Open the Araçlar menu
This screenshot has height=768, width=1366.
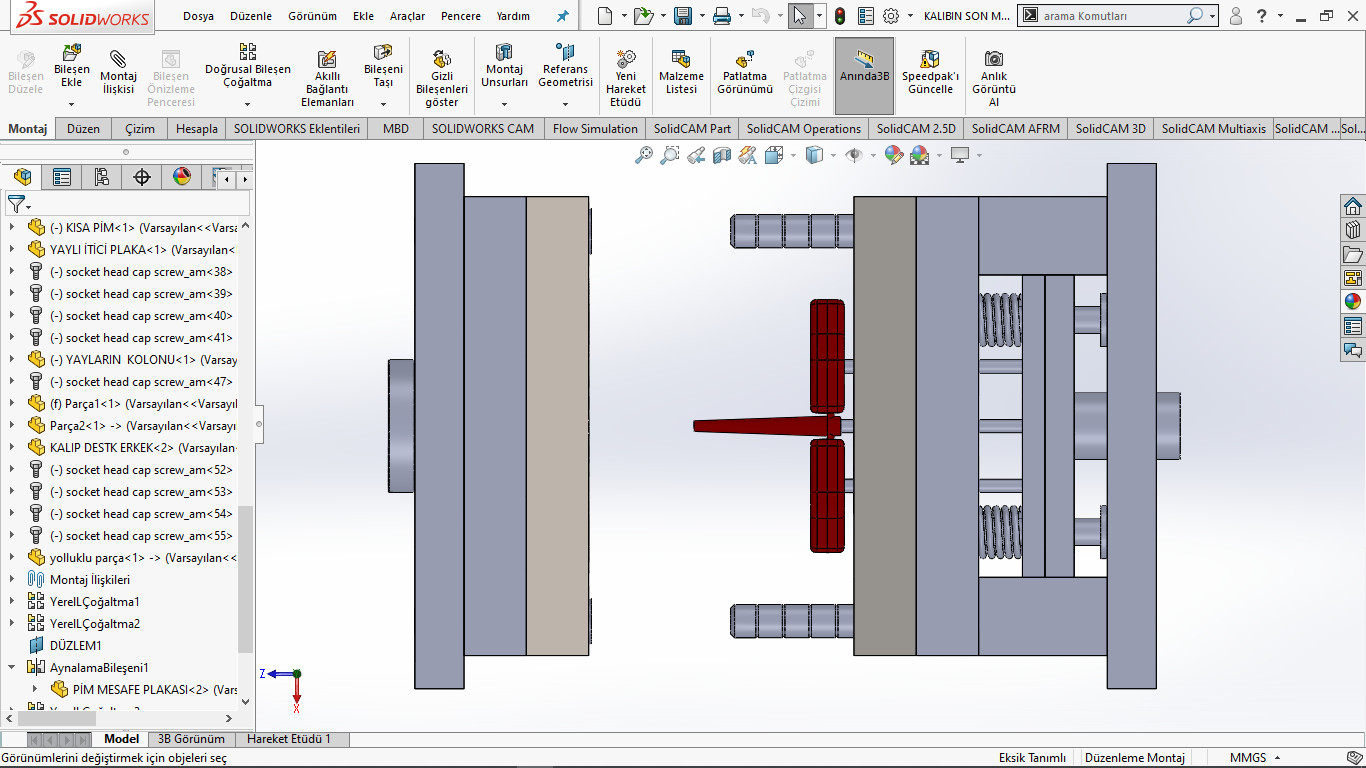click(x=407, y=16)
